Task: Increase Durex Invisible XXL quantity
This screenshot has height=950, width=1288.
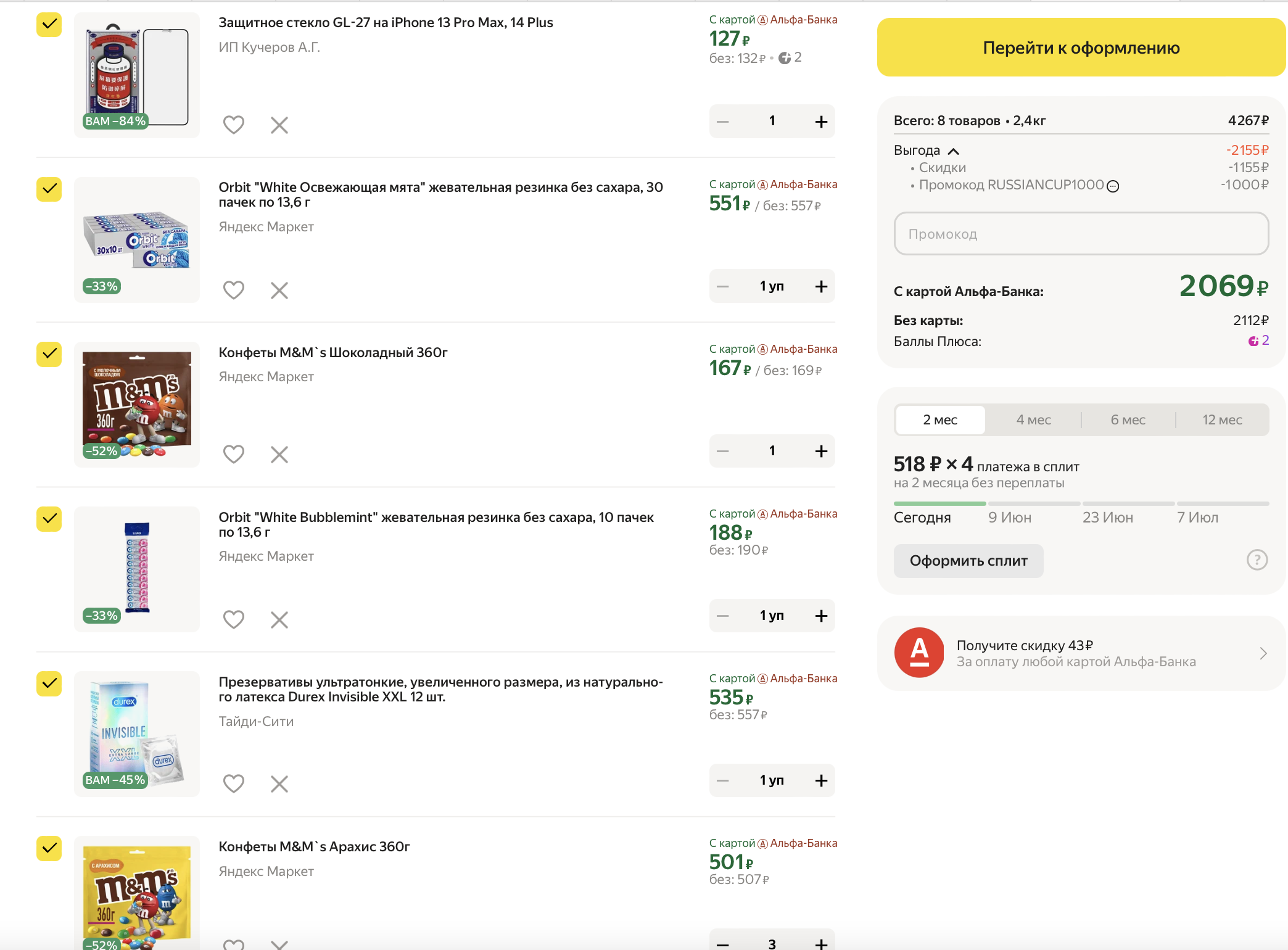Action: pyautogui.click(x=821, y=780)
